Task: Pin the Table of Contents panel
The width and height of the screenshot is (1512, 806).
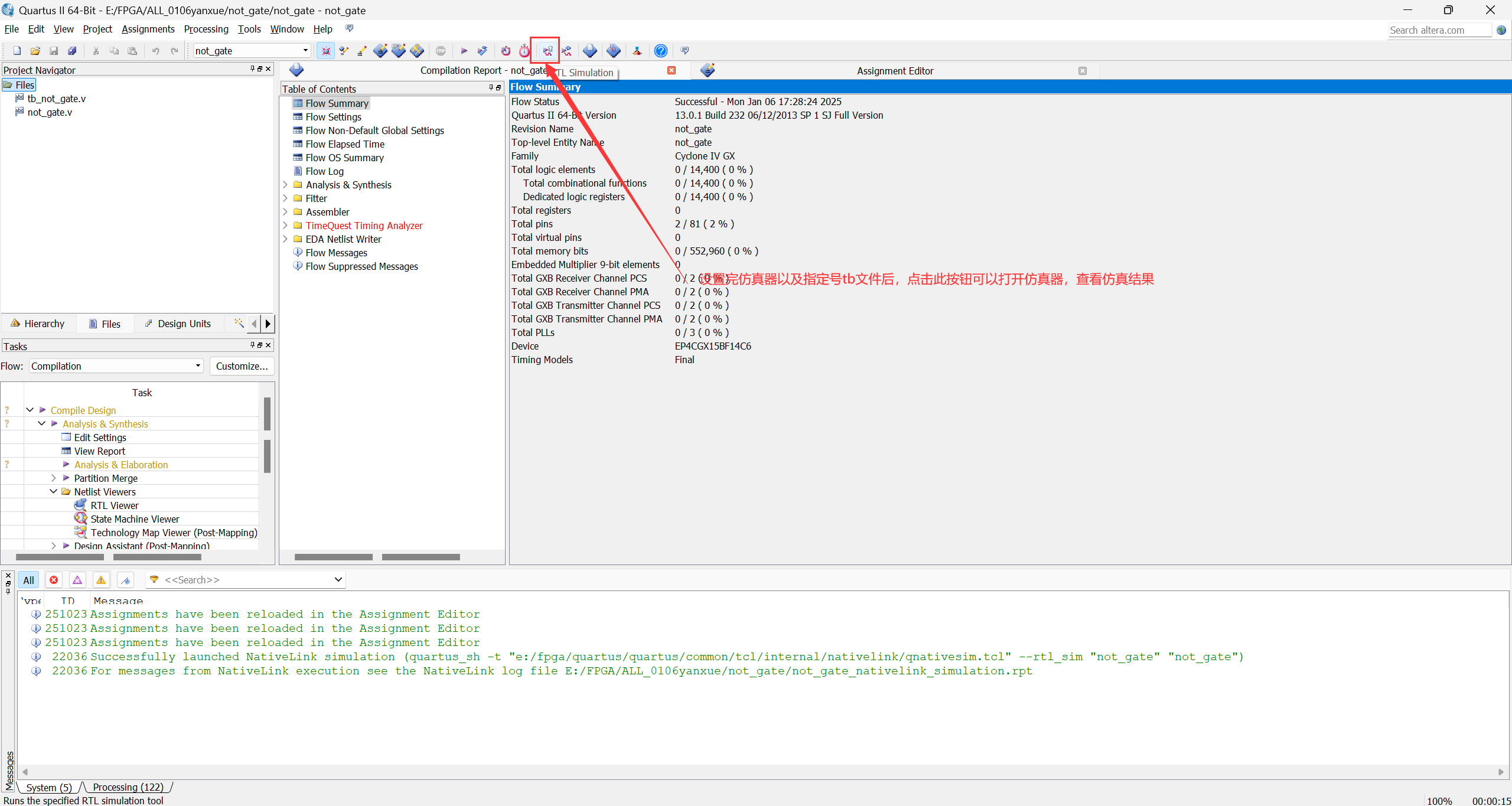Action: 491,88
